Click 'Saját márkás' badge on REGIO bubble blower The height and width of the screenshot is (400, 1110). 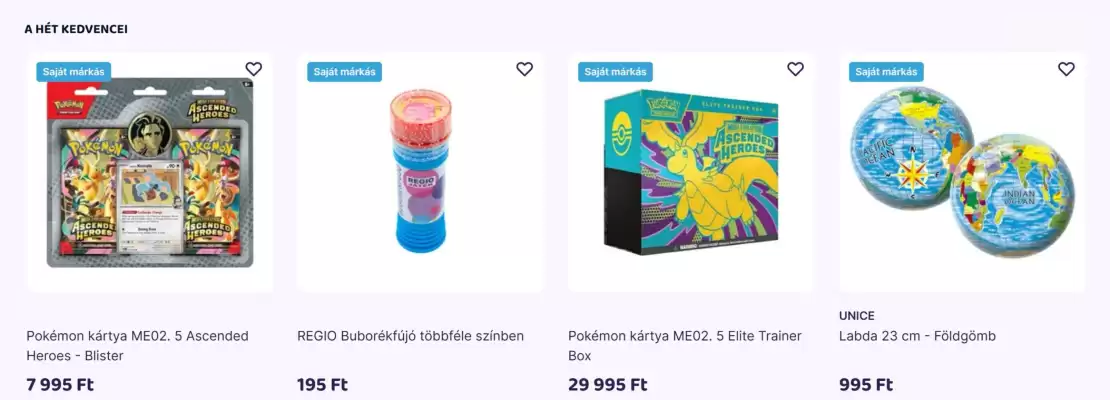point(345,71)
